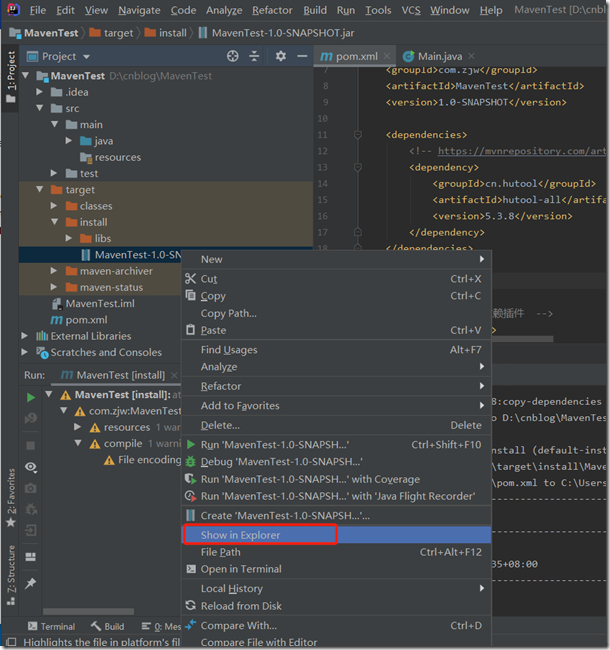Close the MavenTest [install] run tab
The width and height of the screenshot is (610, 650).
174,375
